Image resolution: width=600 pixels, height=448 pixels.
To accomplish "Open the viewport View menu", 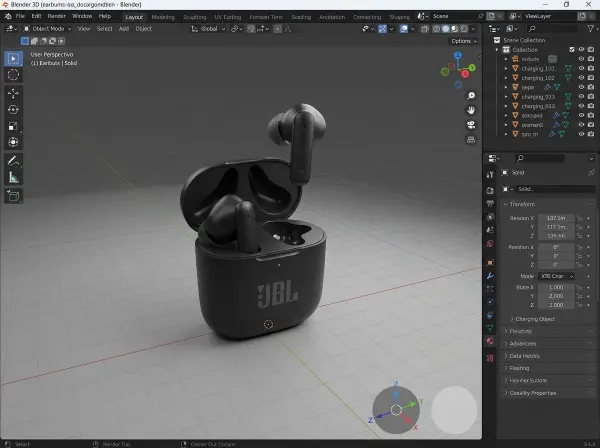I will [84, 29].
